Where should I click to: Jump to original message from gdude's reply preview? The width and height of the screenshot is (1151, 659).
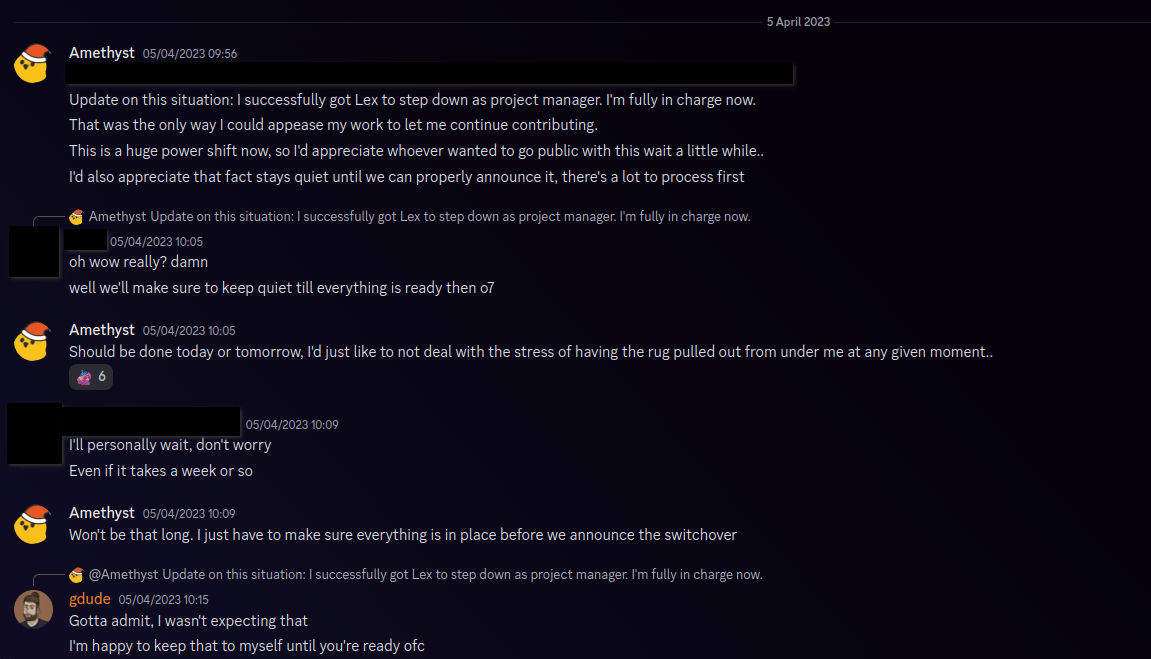coord(462,575)
